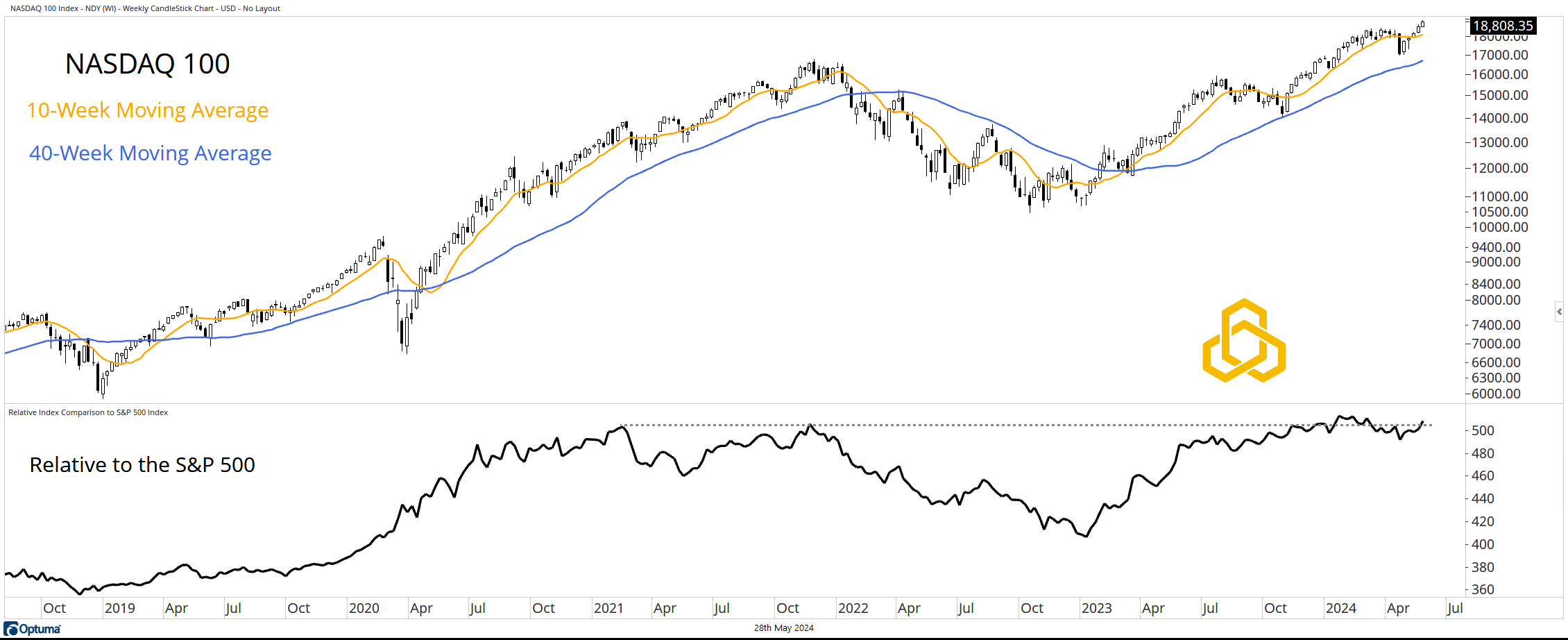Screen dimensions: 1568x640
Task: Select the NASDAQ 100 title text
Action: [147, 64]
